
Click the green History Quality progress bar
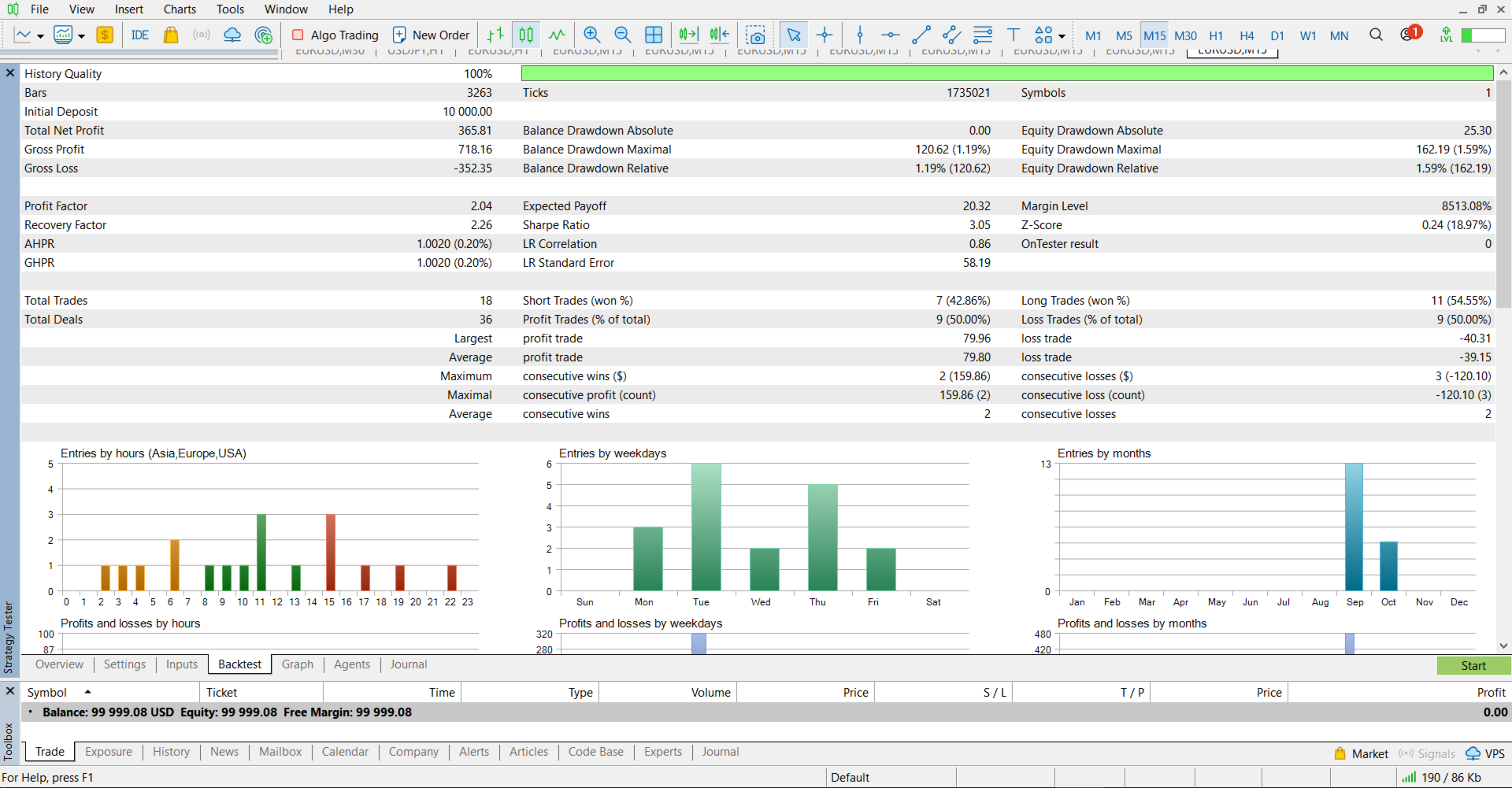click(1006, 74)
